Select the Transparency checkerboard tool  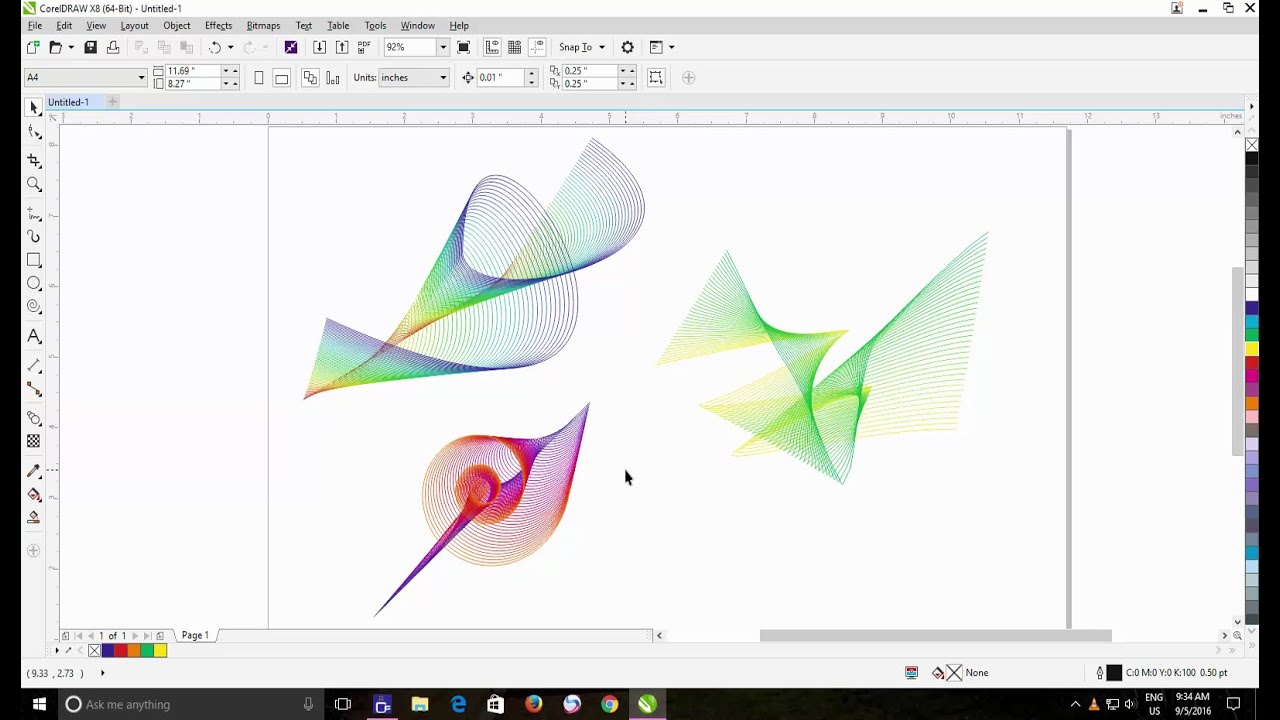(34, 441)
